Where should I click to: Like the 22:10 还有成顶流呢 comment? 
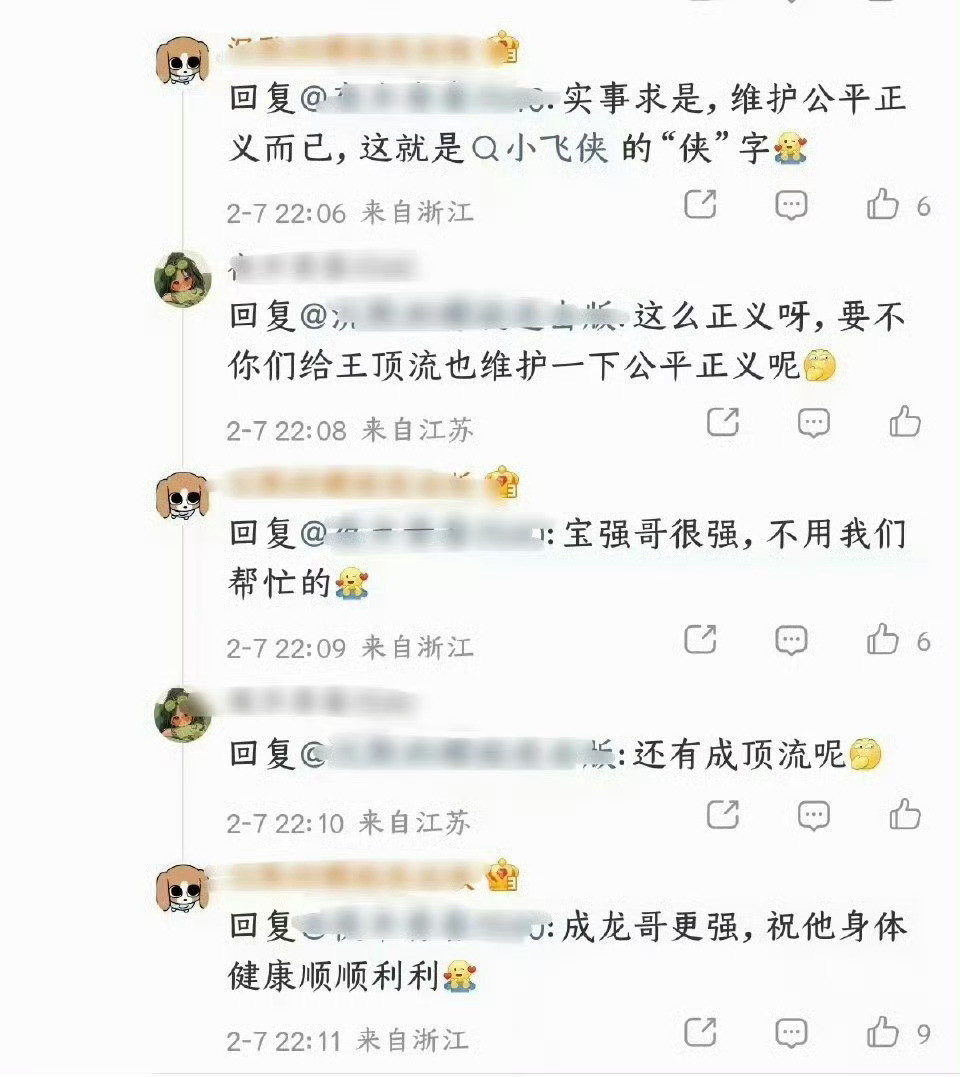pos(905,815)
